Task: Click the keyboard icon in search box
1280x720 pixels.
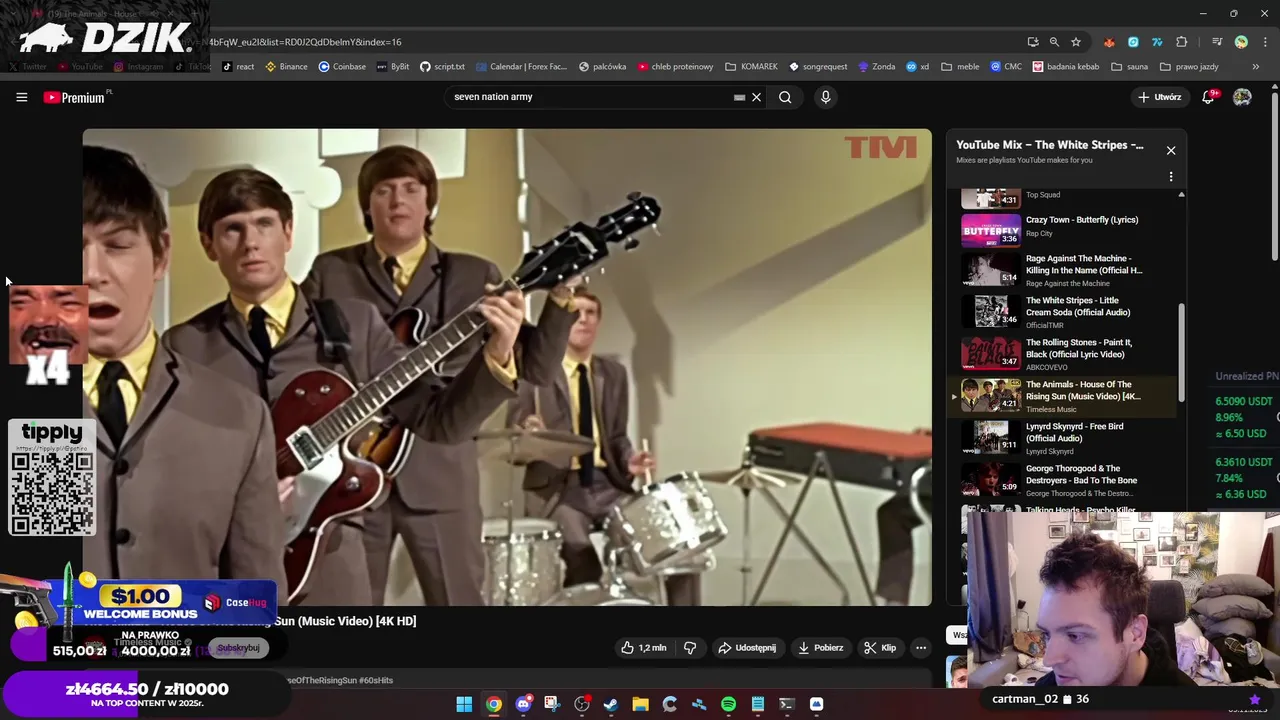Action: [x=739, y=97]
